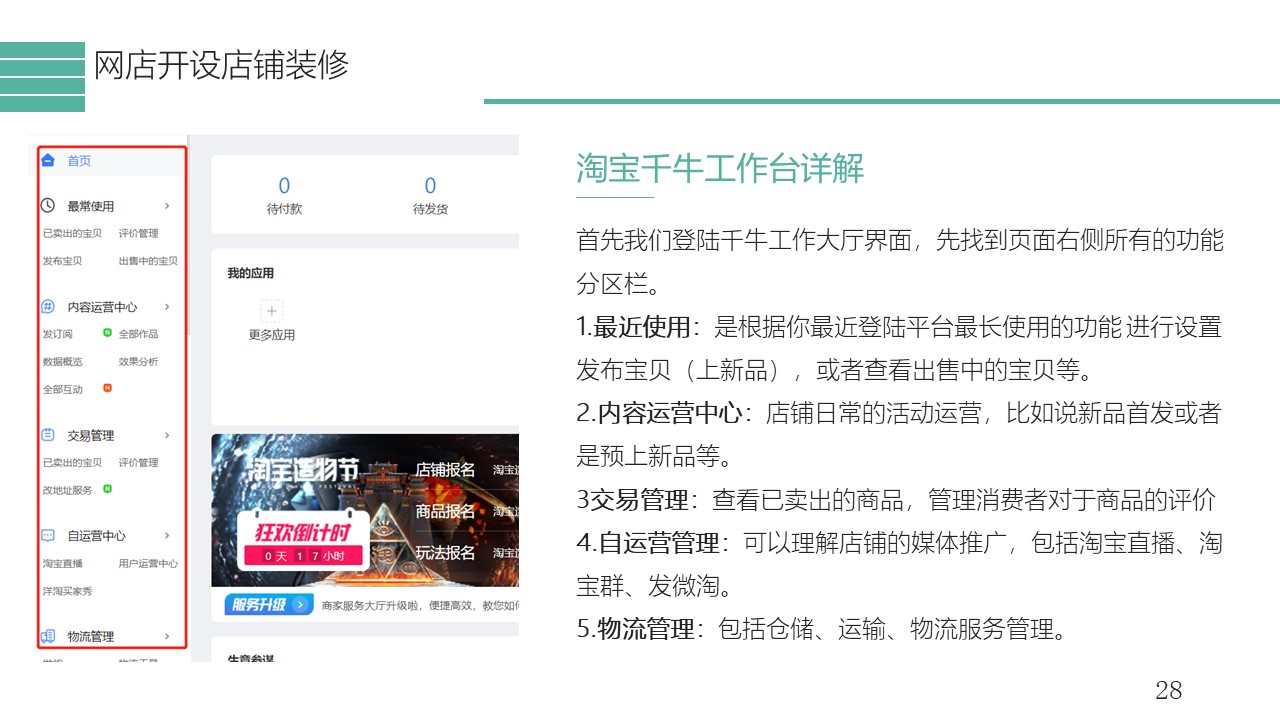Click the arrow icon in 服务升级 banner

pos(302,604)
